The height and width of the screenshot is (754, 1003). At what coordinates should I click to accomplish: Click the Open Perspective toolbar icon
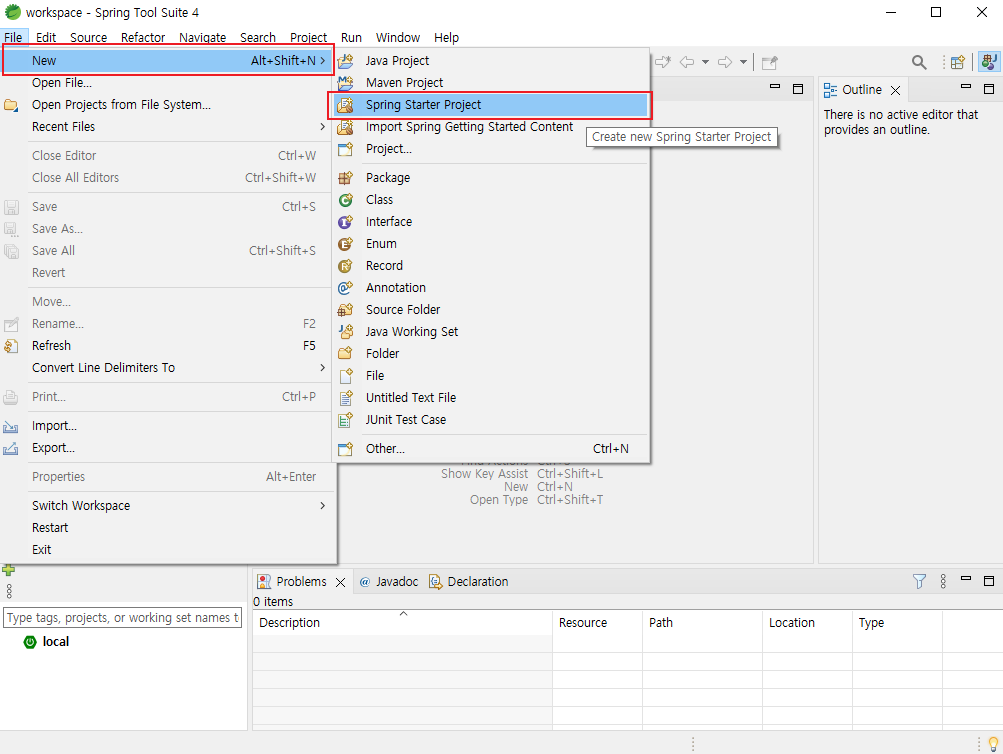coord(958,62)
